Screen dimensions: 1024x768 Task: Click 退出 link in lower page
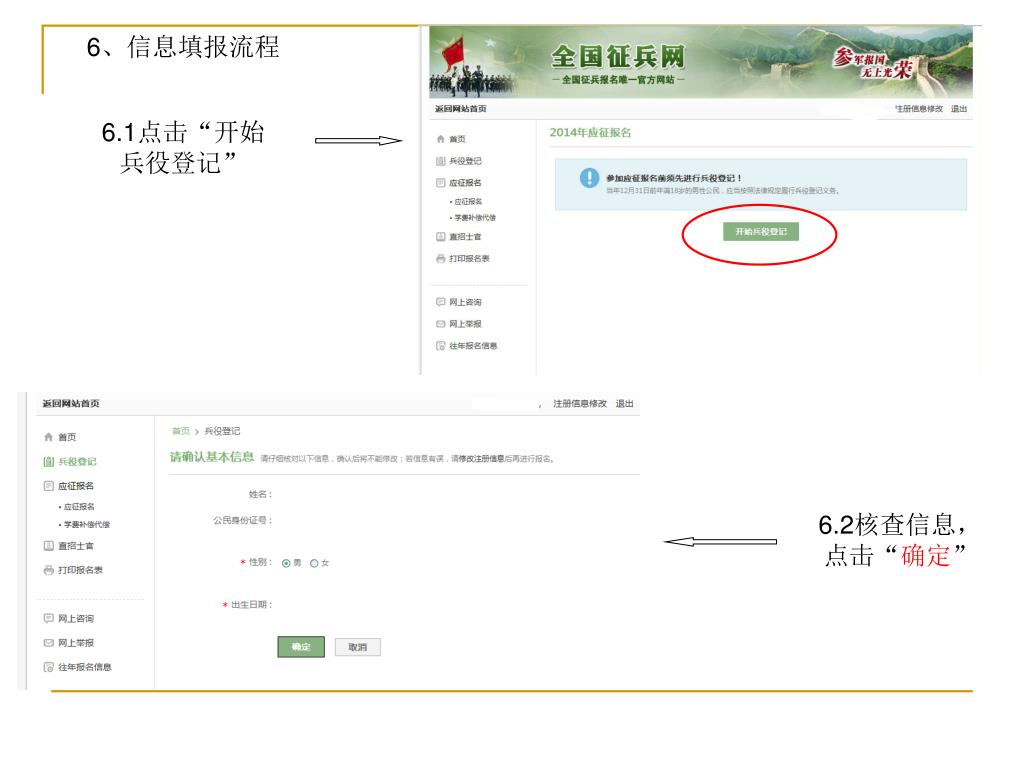624,404
